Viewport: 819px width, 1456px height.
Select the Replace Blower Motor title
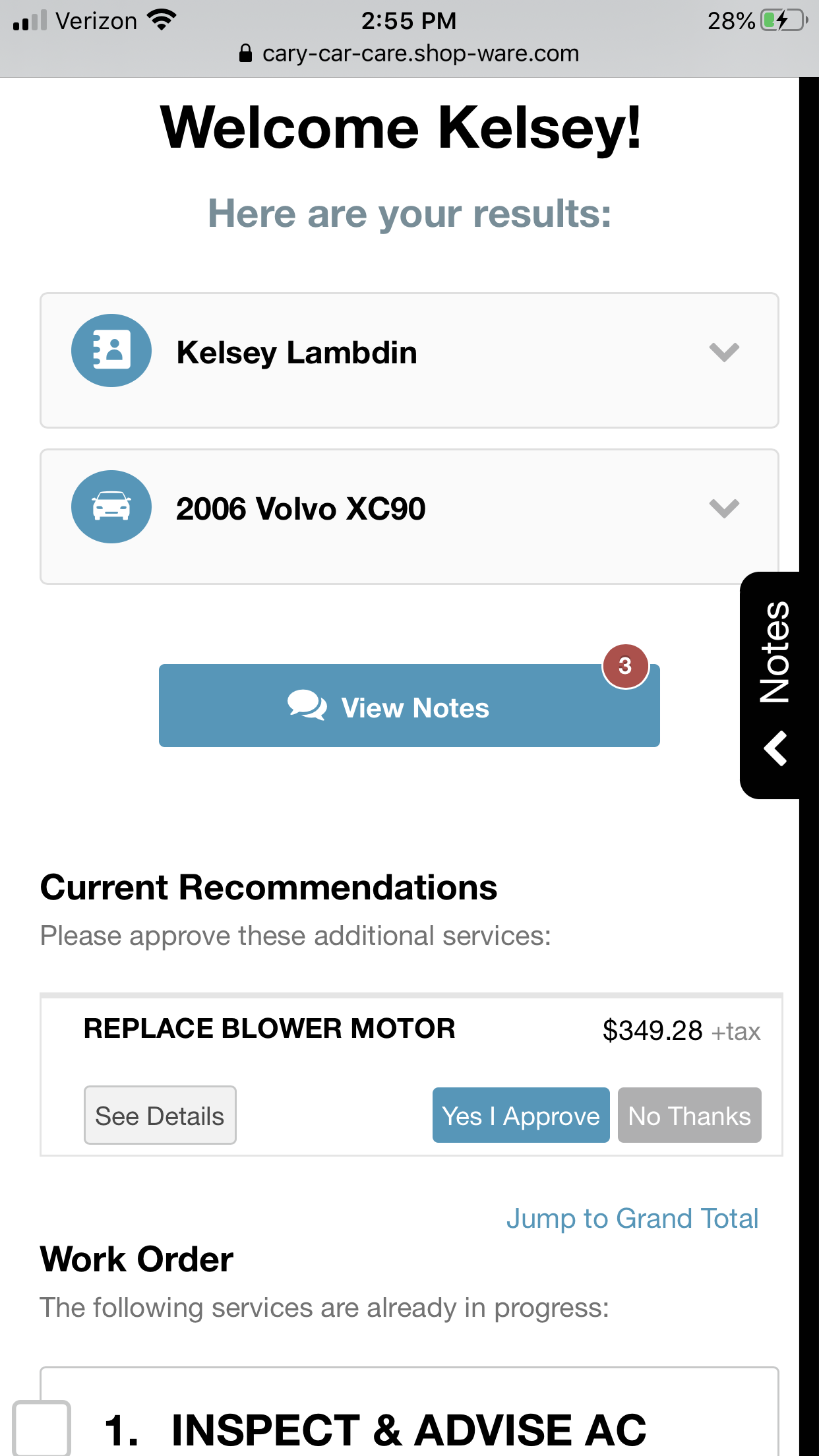point(269,1028)
